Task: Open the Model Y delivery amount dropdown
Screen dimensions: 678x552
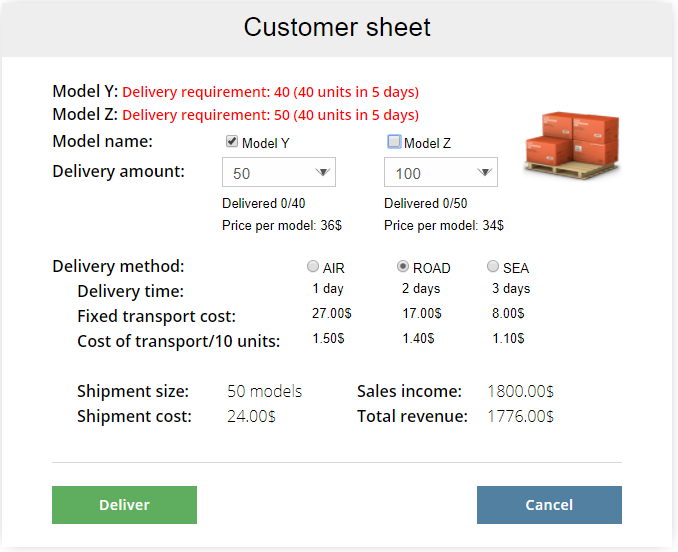Action: click(279, 173)
